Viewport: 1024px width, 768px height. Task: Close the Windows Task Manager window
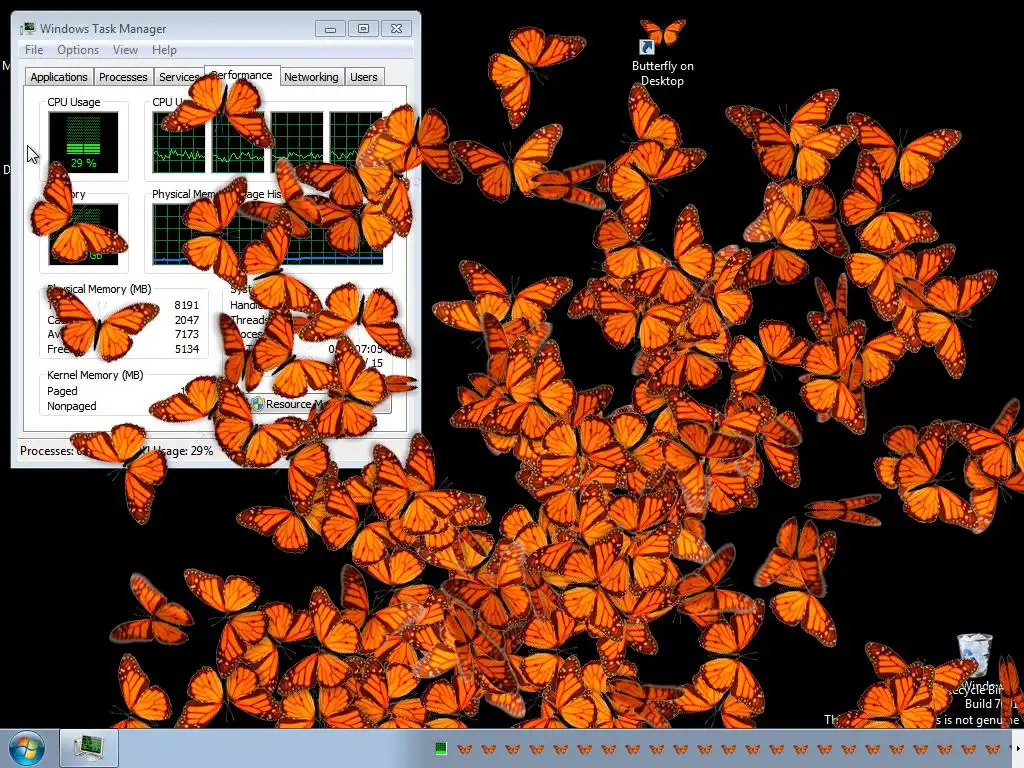click(396, 29)
